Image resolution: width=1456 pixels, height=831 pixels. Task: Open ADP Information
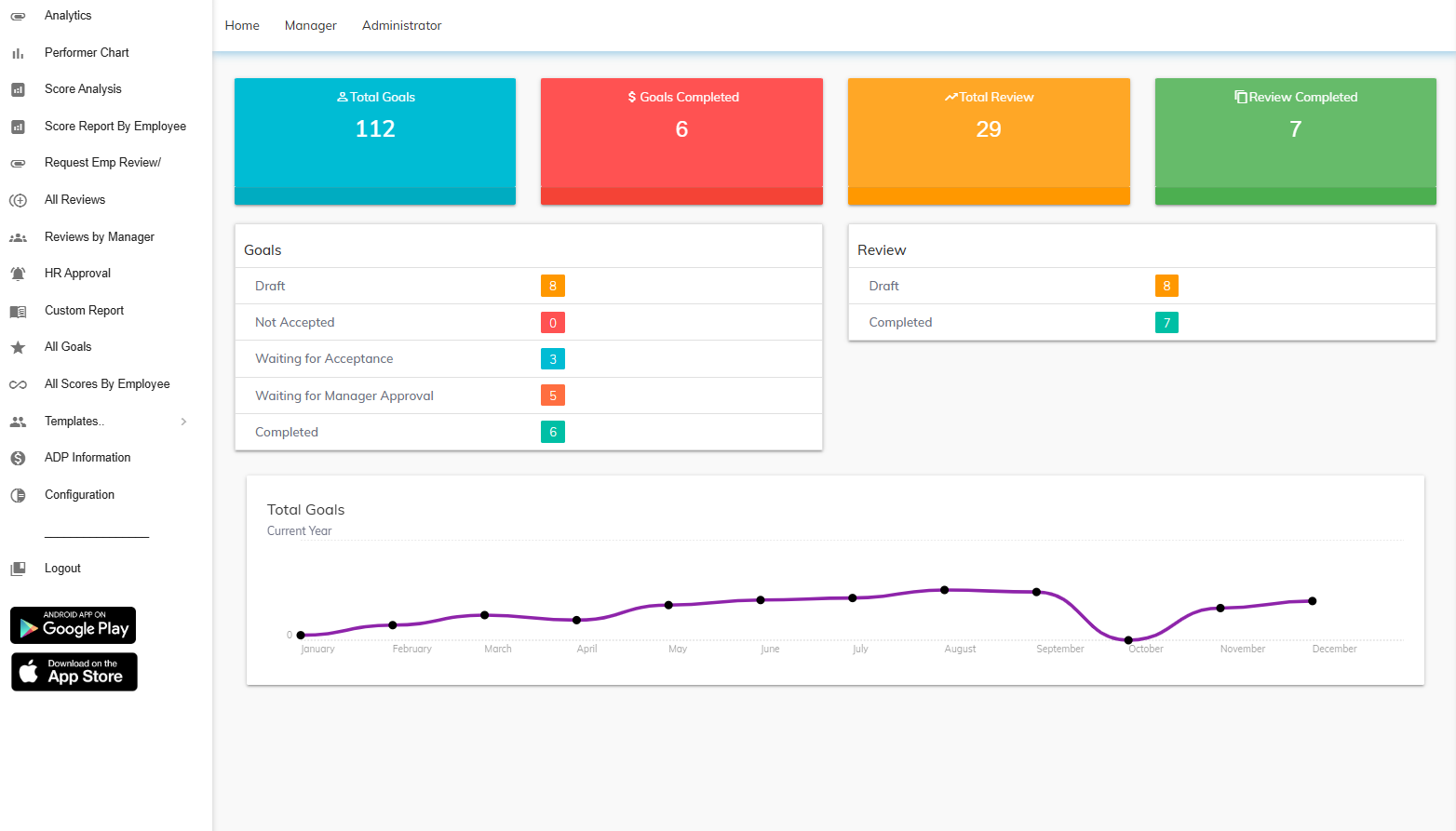88,458
